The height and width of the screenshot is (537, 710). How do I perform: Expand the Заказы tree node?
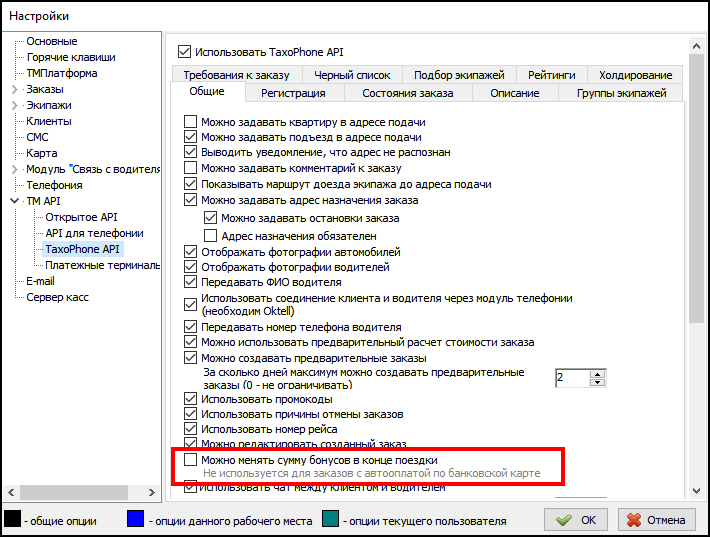[x=14, y=89]
